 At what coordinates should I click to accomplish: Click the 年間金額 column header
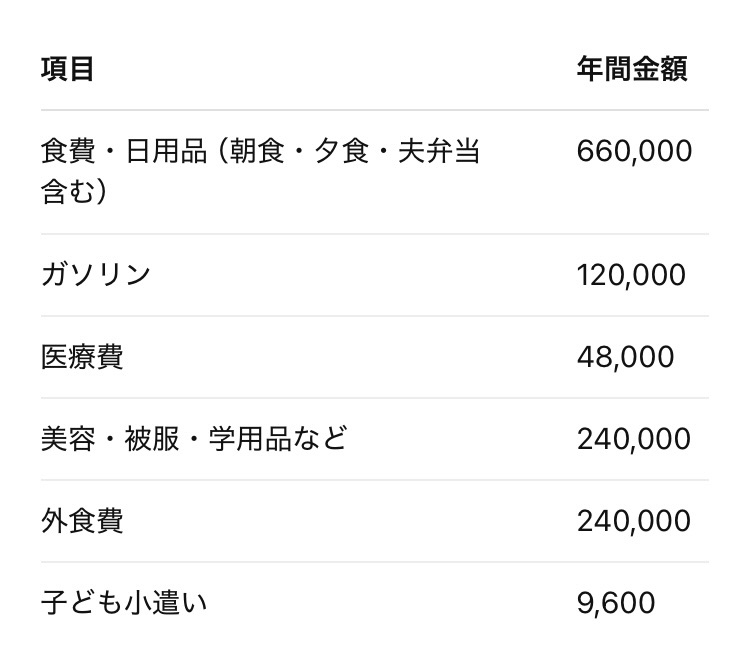click(x=631, y=70)
